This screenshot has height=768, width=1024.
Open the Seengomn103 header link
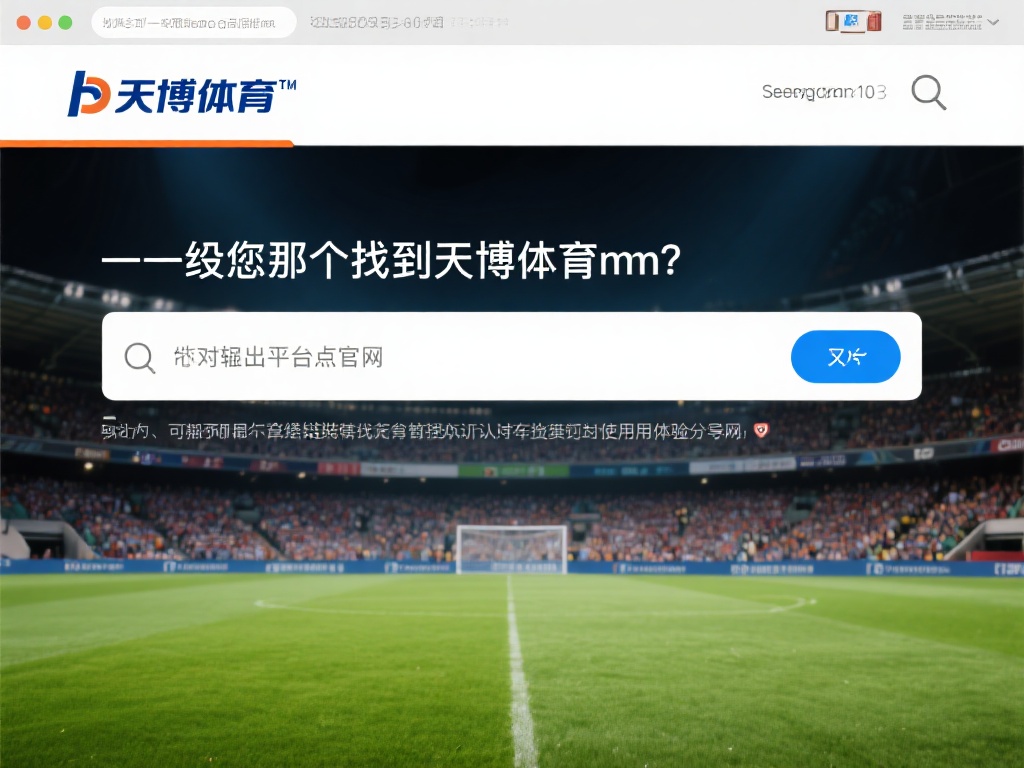[x=824, y=92]
